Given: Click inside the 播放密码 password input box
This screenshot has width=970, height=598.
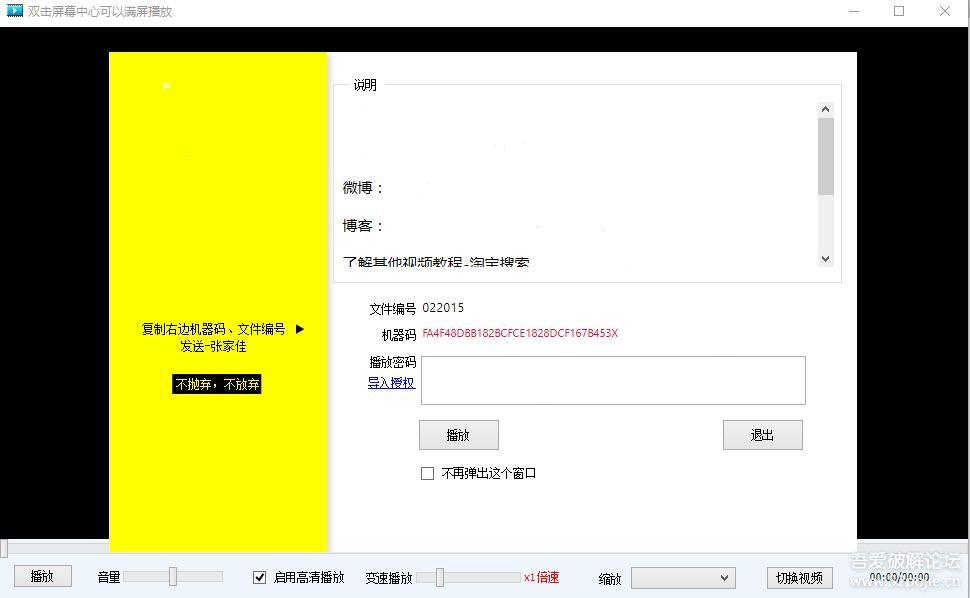Looking at the screenshot, I should click(x=612, y=380).
